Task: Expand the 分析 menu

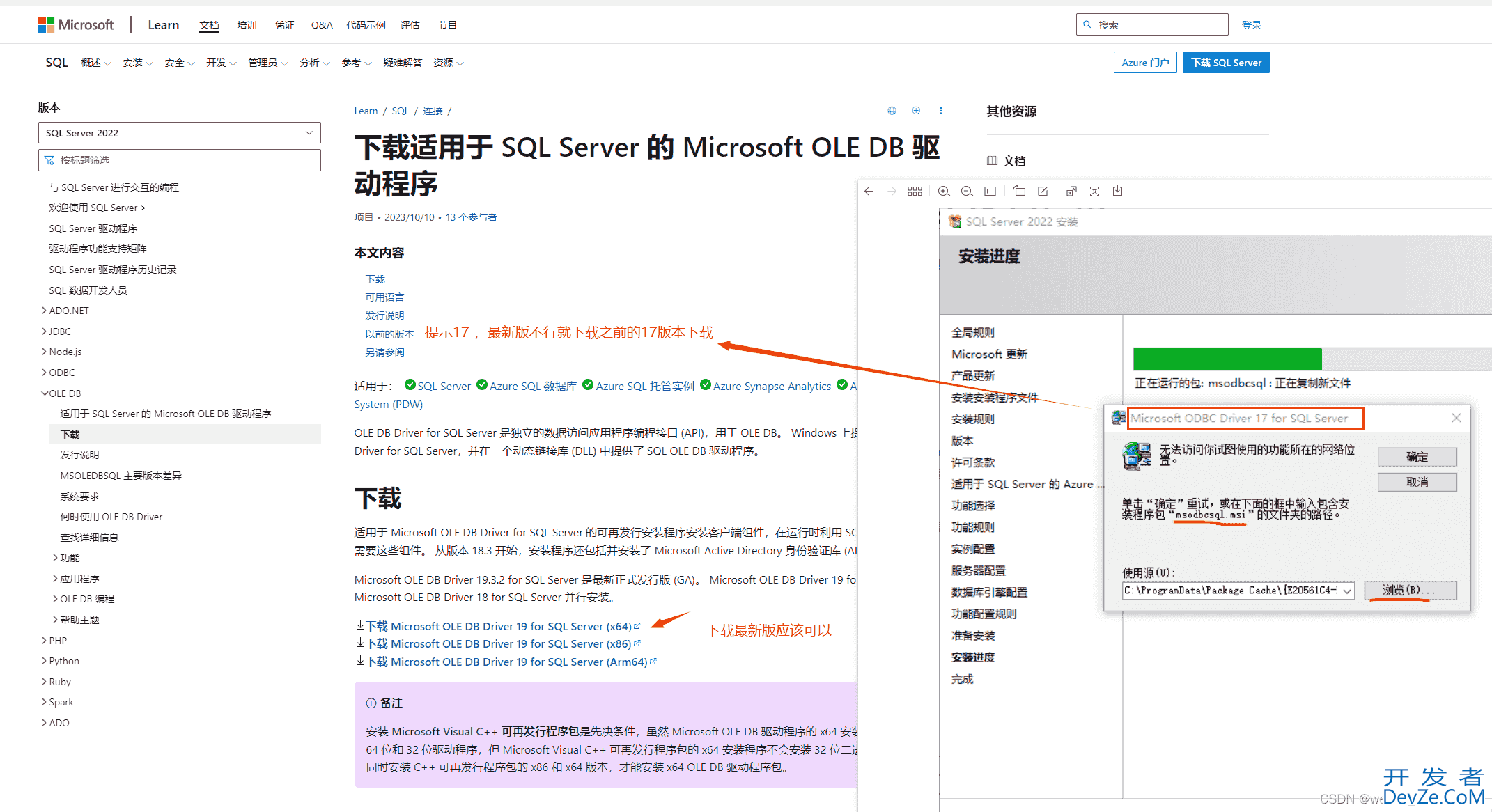Action: click(x=314, y=63)
